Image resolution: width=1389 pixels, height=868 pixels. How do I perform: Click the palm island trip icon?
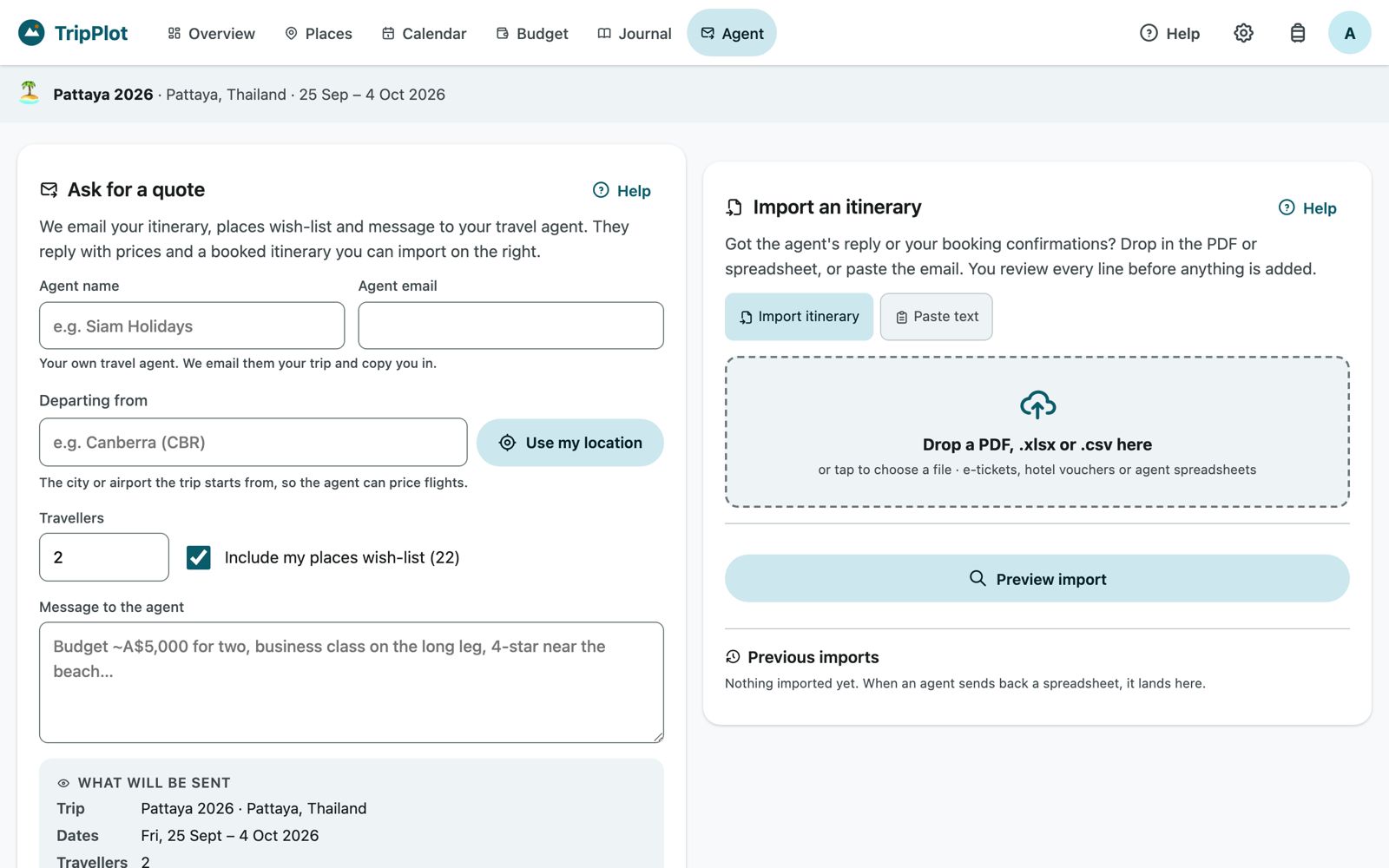coord(30,93)
